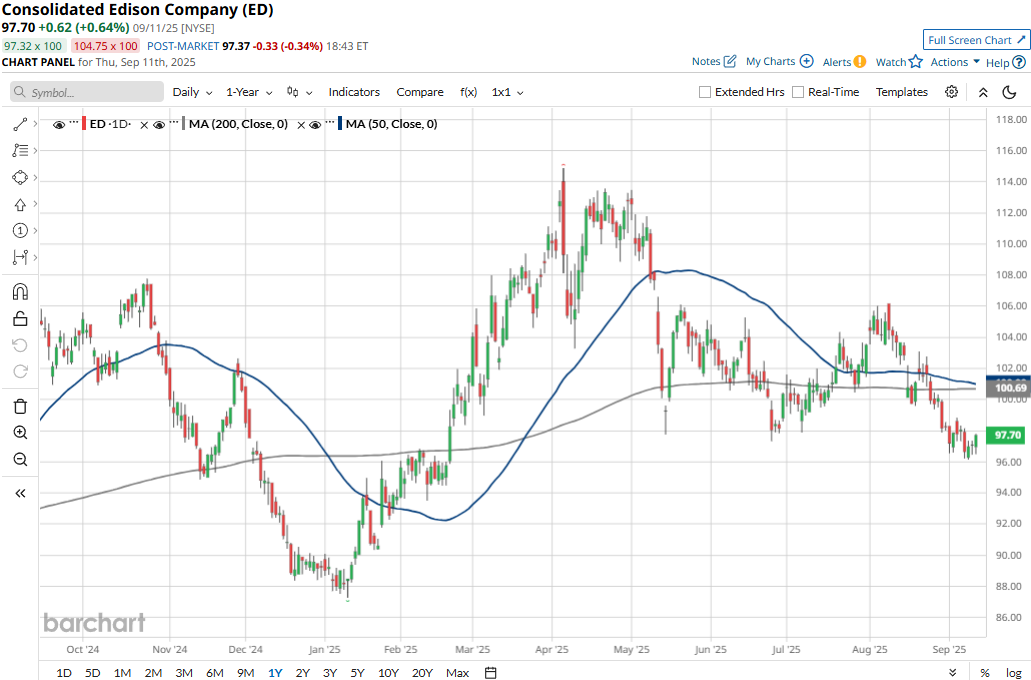Expand the Fibonacci tools submenu arrow
Viewport: 1031px width, 680px height.
[36, 151]
